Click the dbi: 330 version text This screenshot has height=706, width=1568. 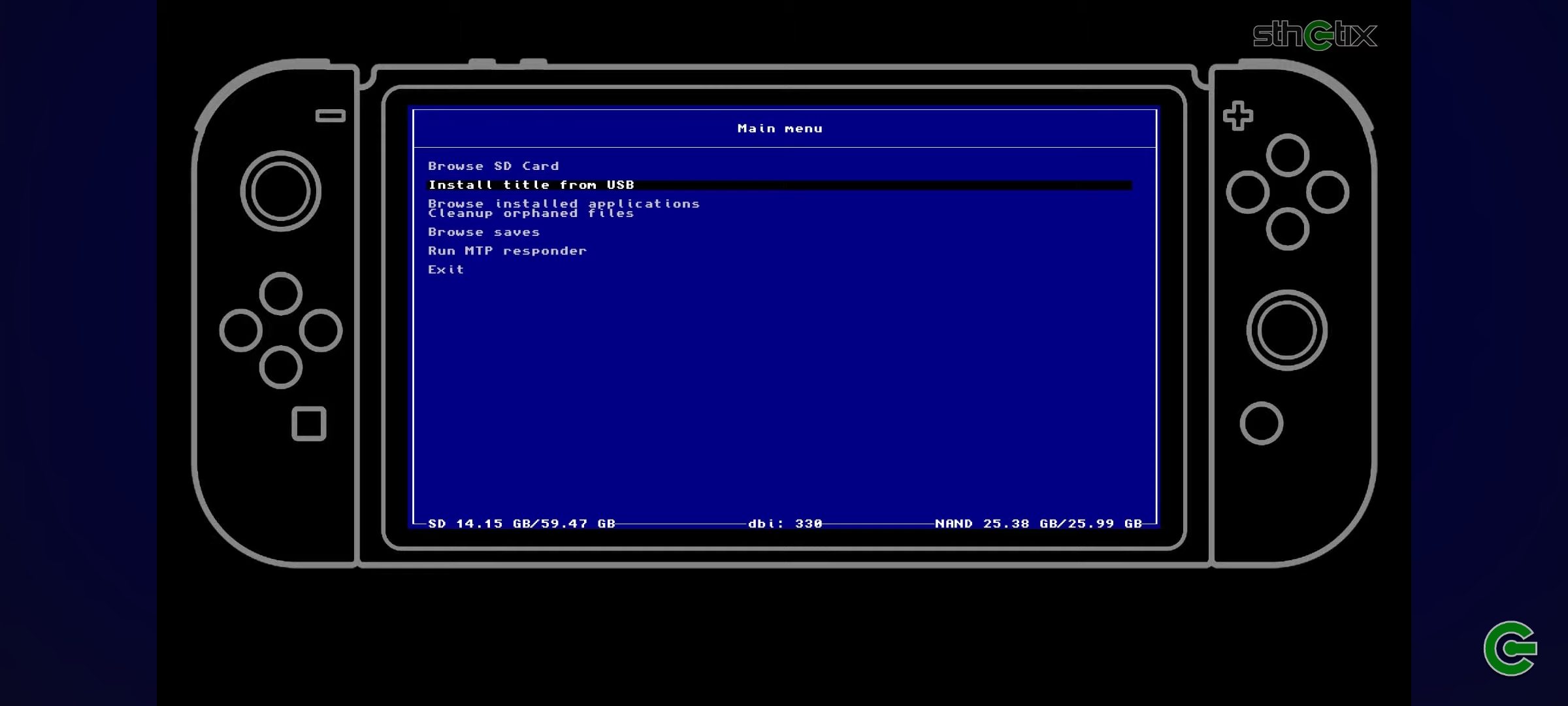[x=785, y=524]
